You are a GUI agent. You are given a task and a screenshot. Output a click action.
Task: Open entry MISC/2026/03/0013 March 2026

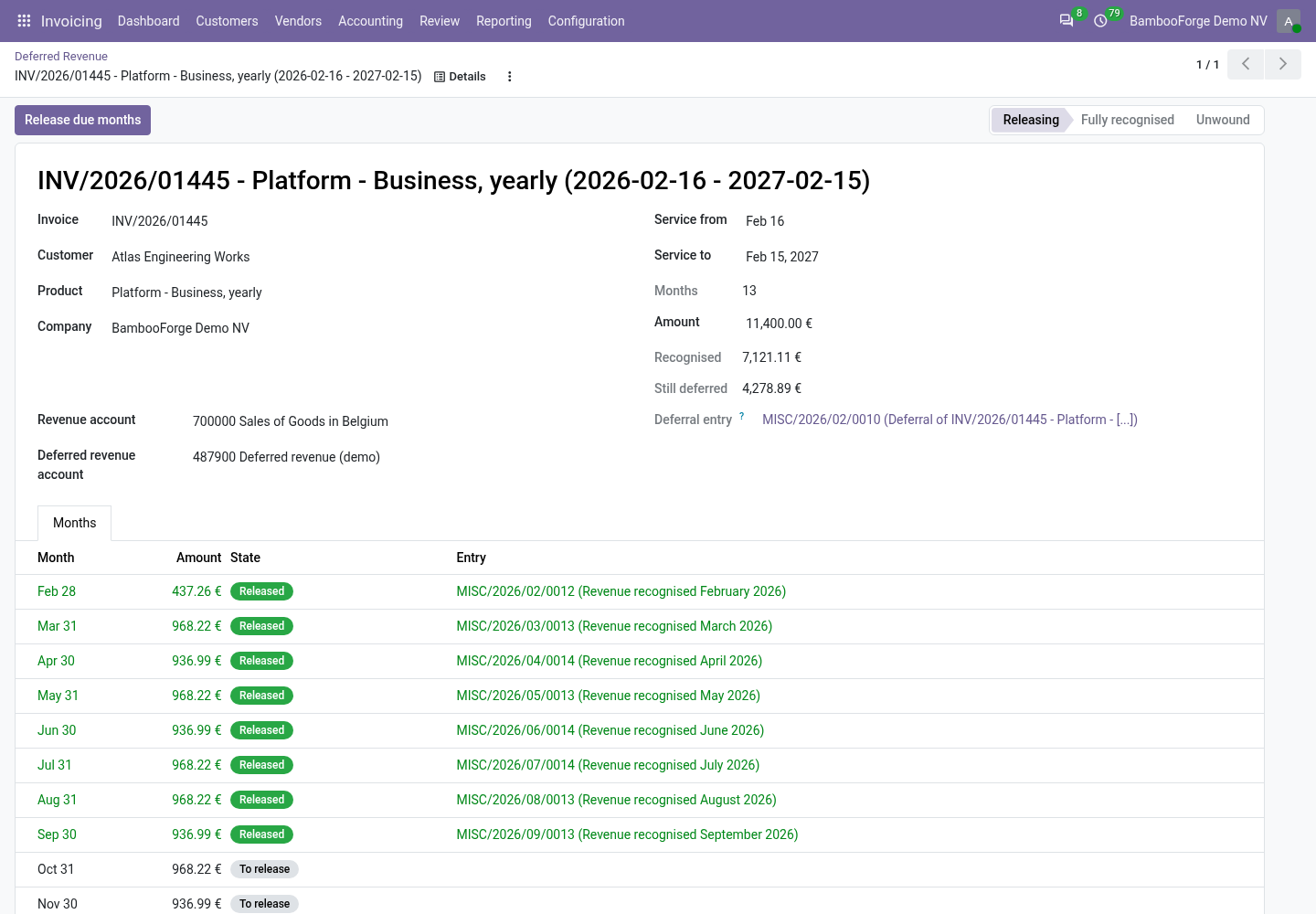[x=614, y=626]
